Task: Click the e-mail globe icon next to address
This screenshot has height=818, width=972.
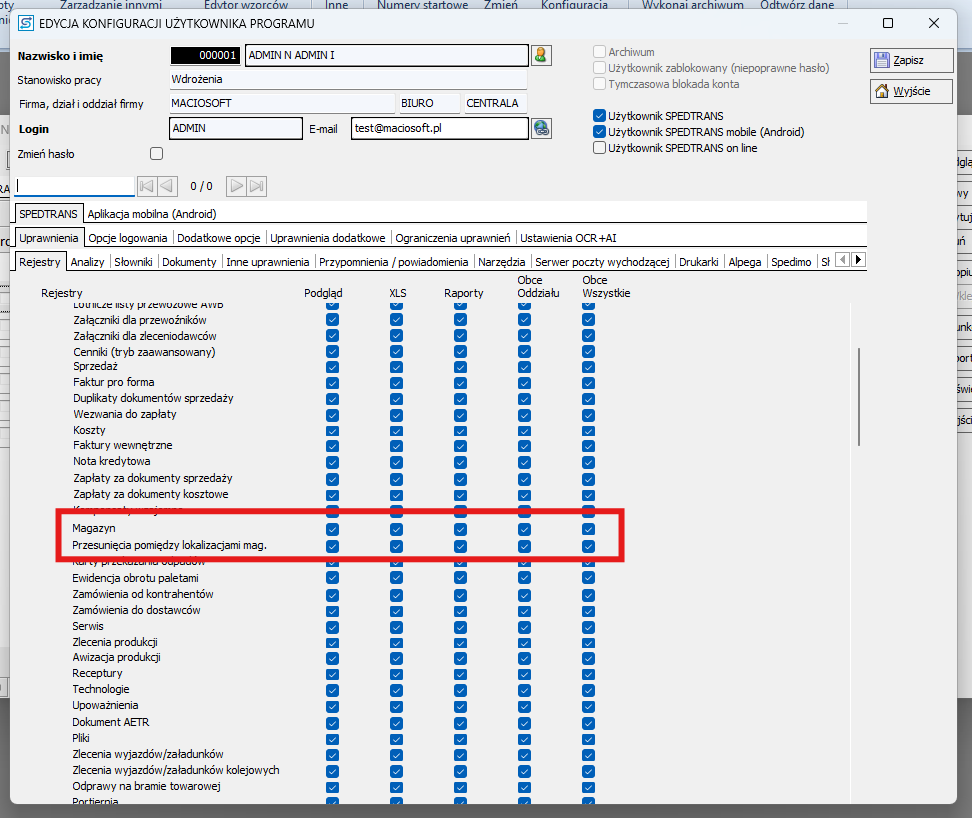Action: coord(541,128)
